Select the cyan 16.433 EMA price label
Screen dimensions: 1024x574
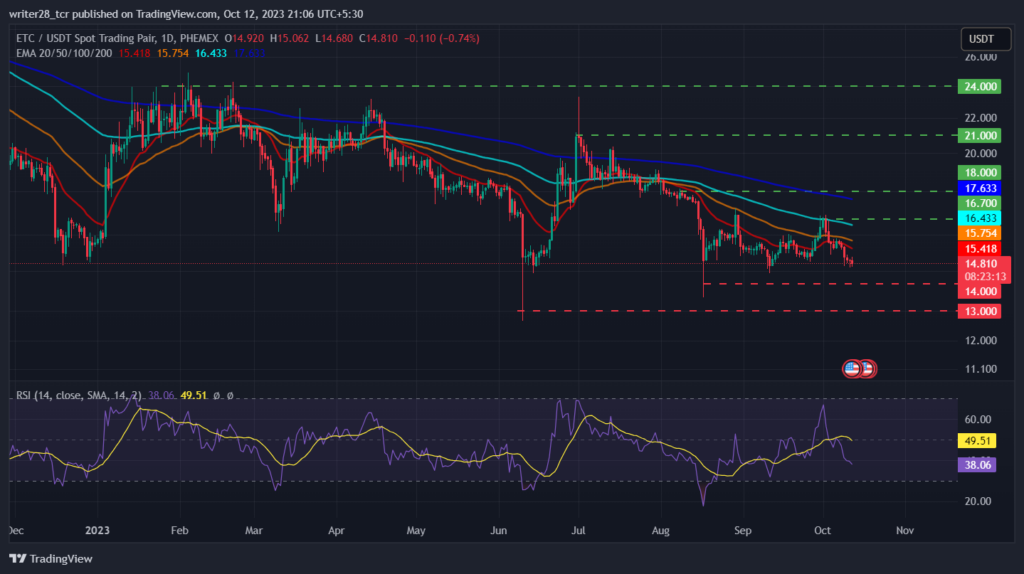tap(979, 218)
